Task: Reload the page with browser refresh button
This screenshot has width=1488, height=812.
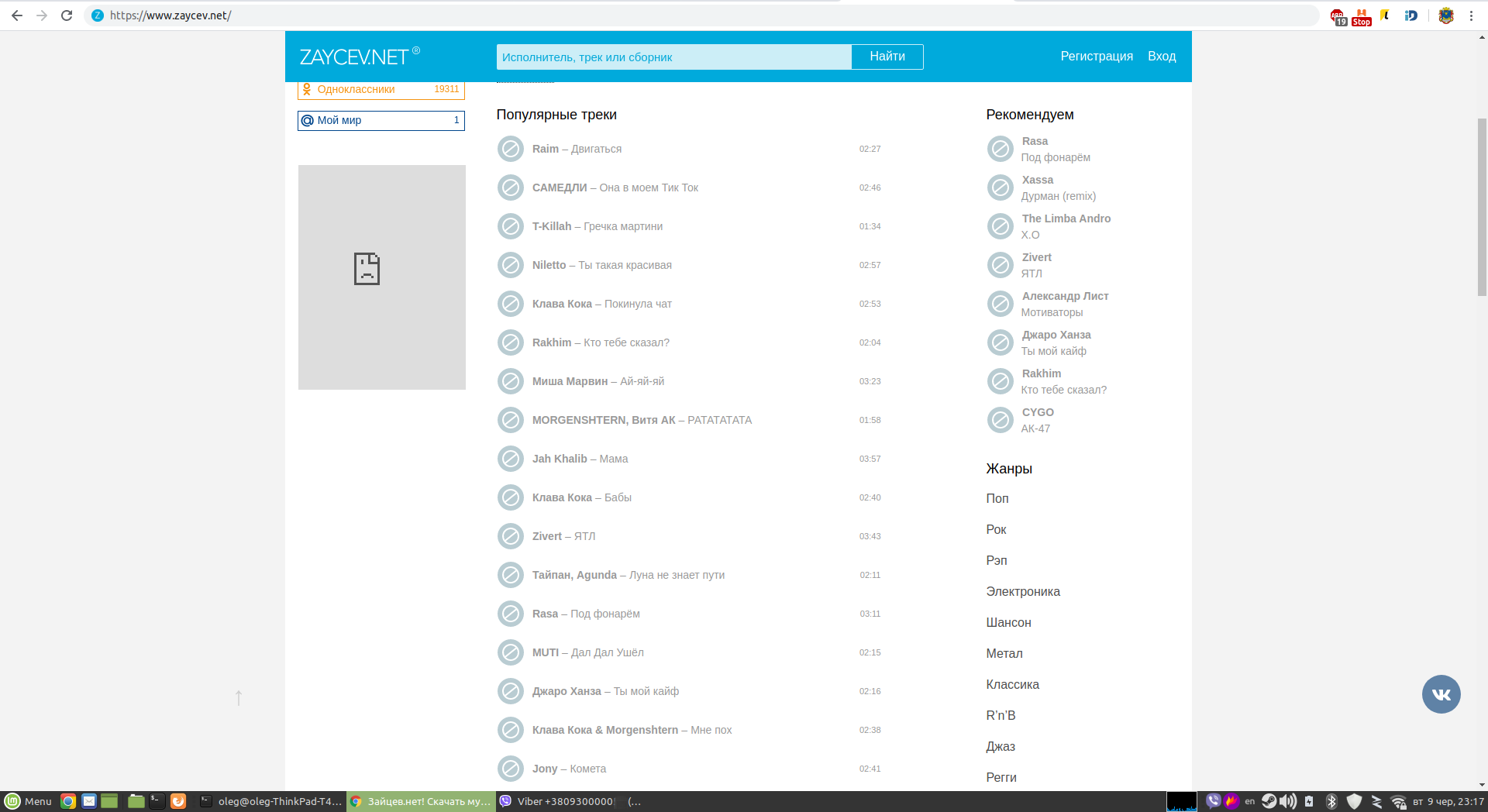Action: pos(67,15)
